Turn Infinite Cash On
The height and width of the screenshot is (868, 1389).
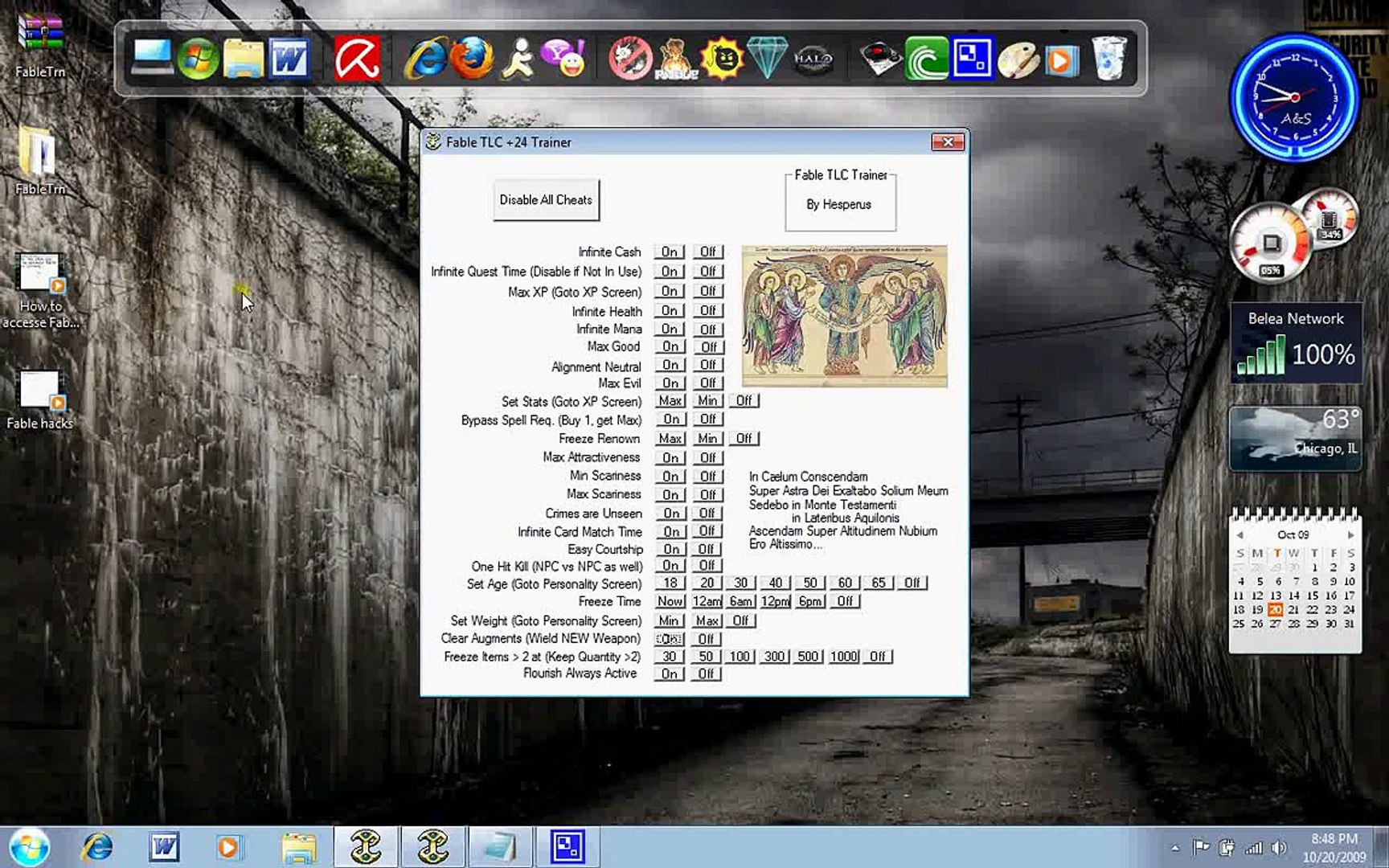click(670, 252)
